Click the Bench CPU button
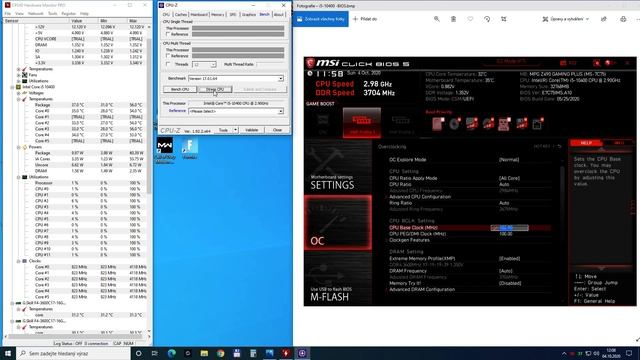This screenshot has height=360, width=640. [x=180, y=89]
